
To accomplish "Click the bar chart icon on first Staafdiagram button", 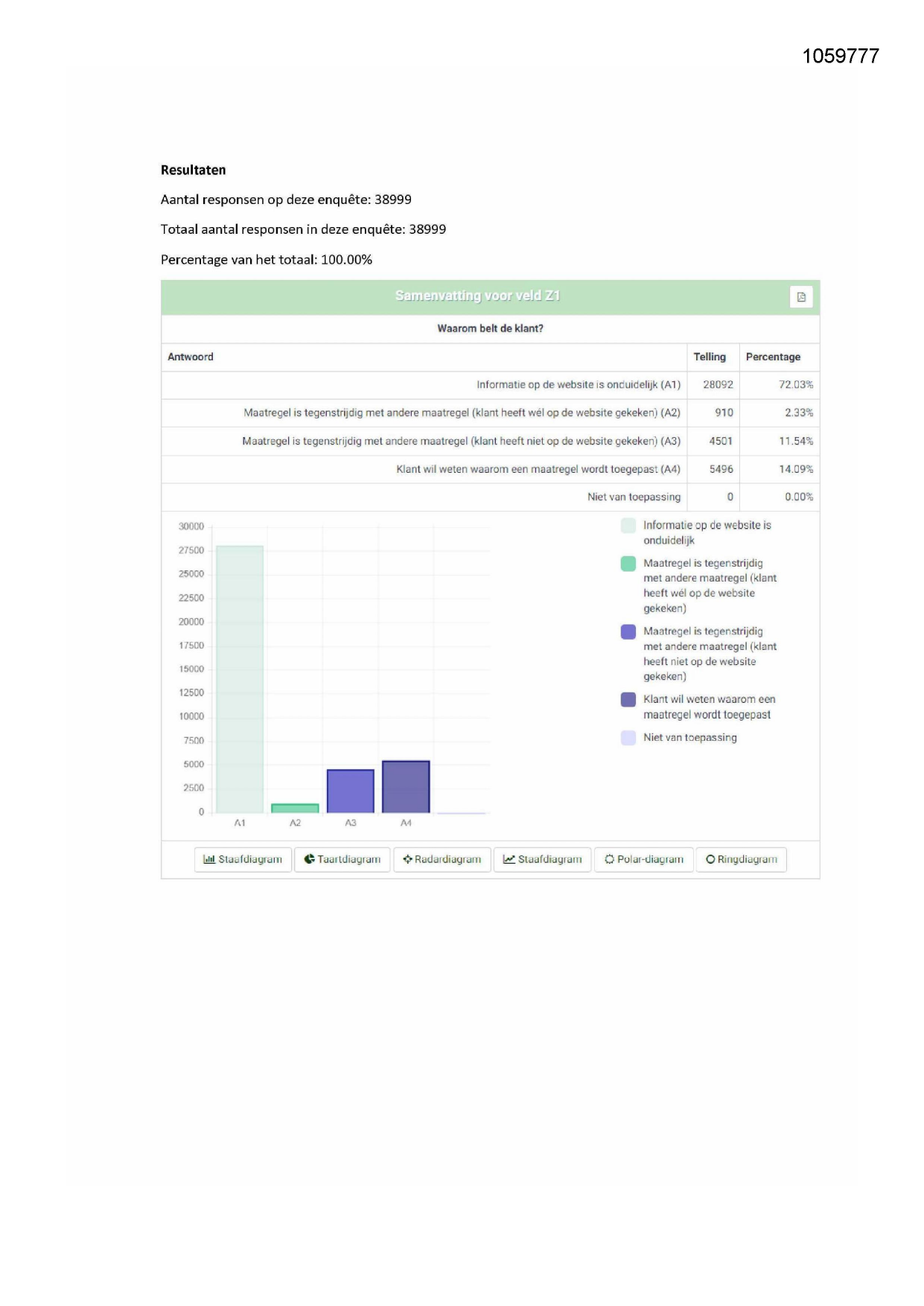I will pos(209,859).
